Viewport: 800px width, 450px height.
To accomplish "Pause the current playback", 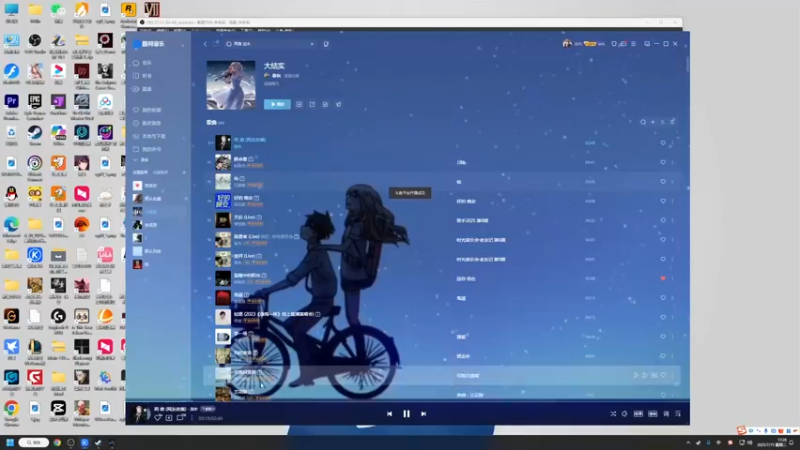I will 407,414.
